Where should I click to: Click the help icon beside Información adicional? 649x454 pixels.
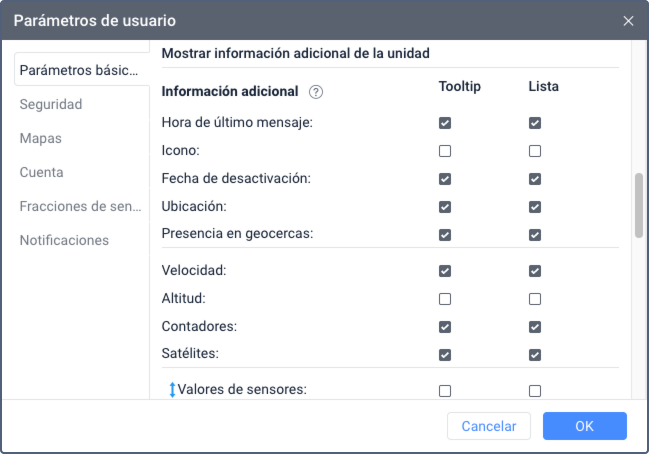pyautogui.click(x=316, y=92)
